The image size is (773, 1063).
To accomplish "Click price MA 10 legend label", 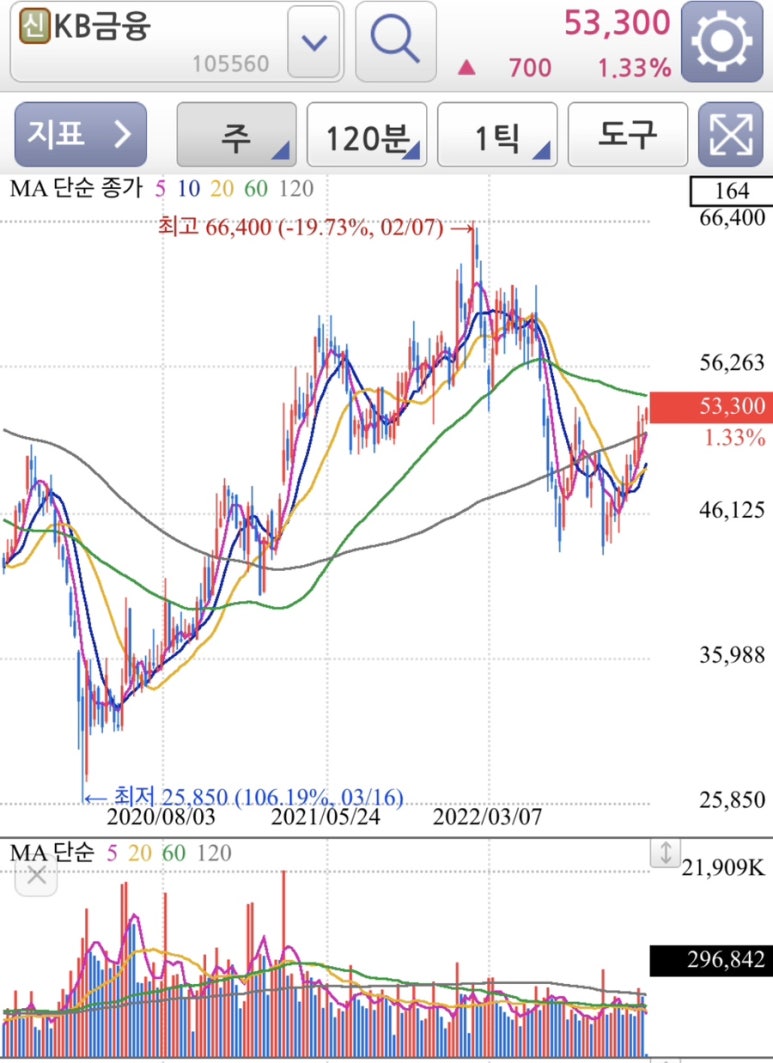I will click(189, 188).
